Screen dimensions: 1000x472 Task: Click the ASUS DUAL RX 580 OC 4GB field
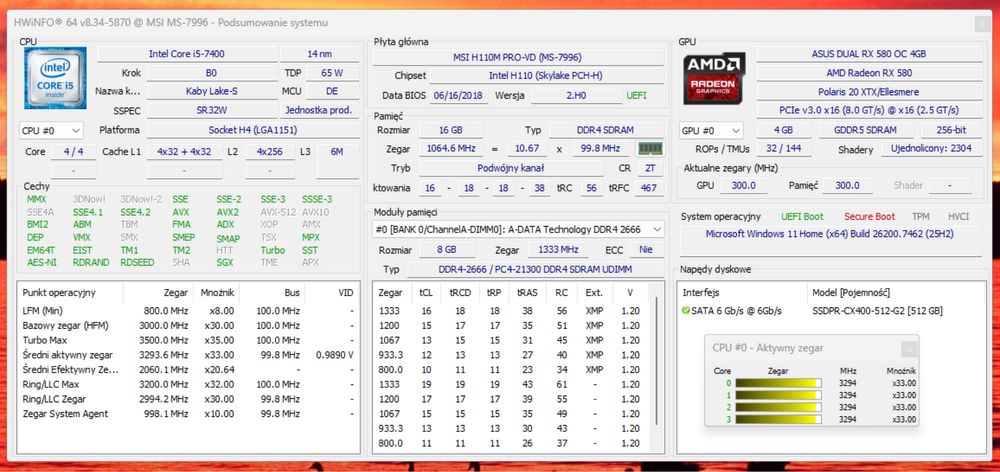(869, 54)
